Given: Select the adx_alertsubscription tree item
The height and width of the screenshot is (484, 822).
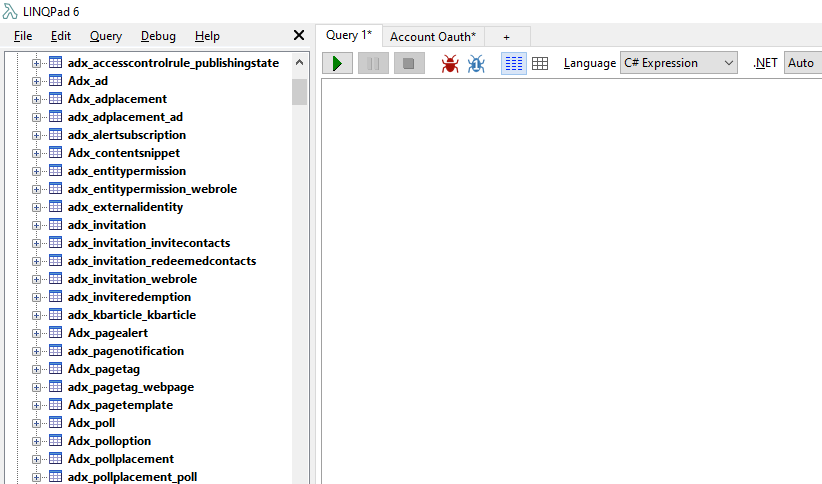Looking at the screenshot, I should 127,135.
